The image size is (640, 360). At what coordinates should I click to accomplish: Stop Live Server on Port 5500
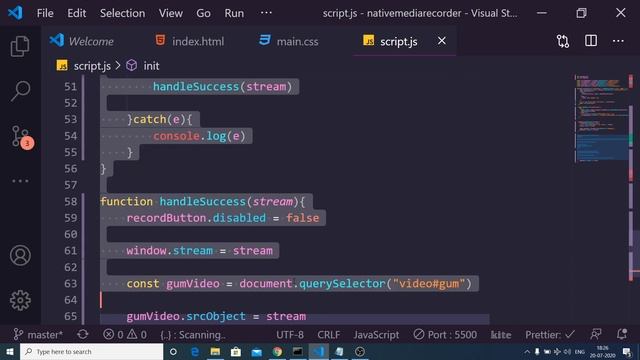point(445,335)
